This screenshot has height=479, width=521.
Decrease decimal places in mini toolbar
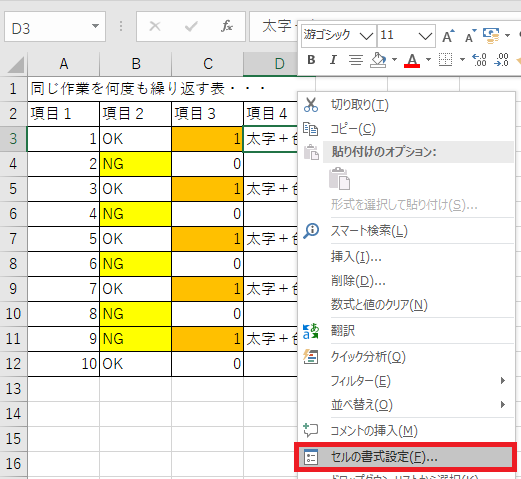pyautogui.click(x=502, y=60)
